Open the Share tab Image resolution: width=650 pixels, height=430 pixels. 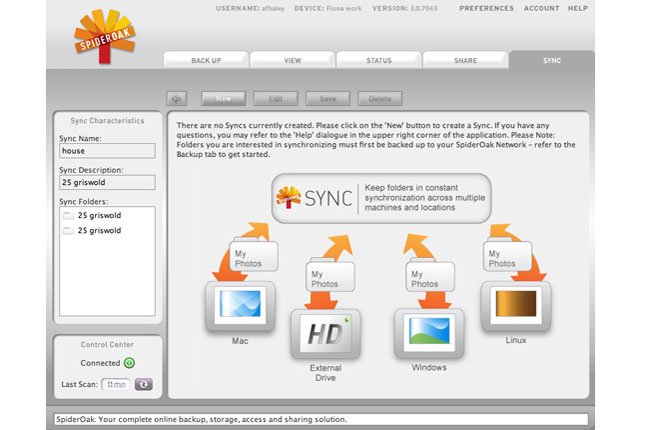(x=466, y=60)
